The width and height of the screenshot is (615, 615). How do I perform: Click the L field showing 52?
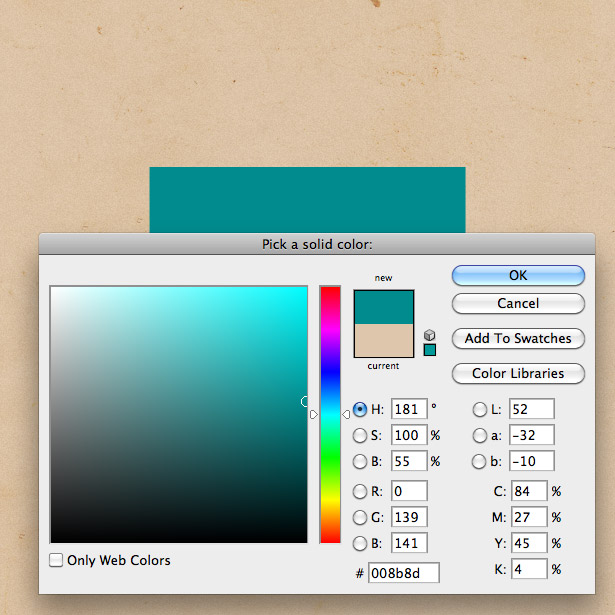(532, 409)
